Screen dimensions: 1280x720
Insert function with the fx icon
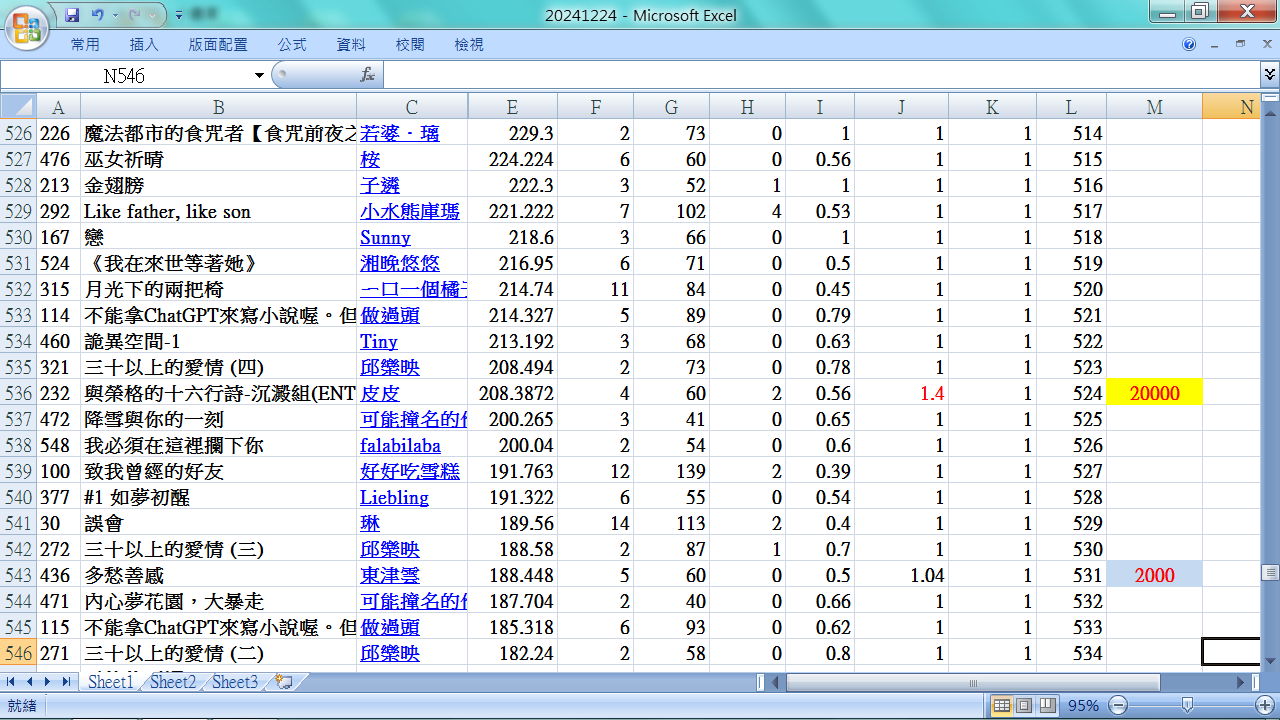pyautogui.click(x=367, y=75)
